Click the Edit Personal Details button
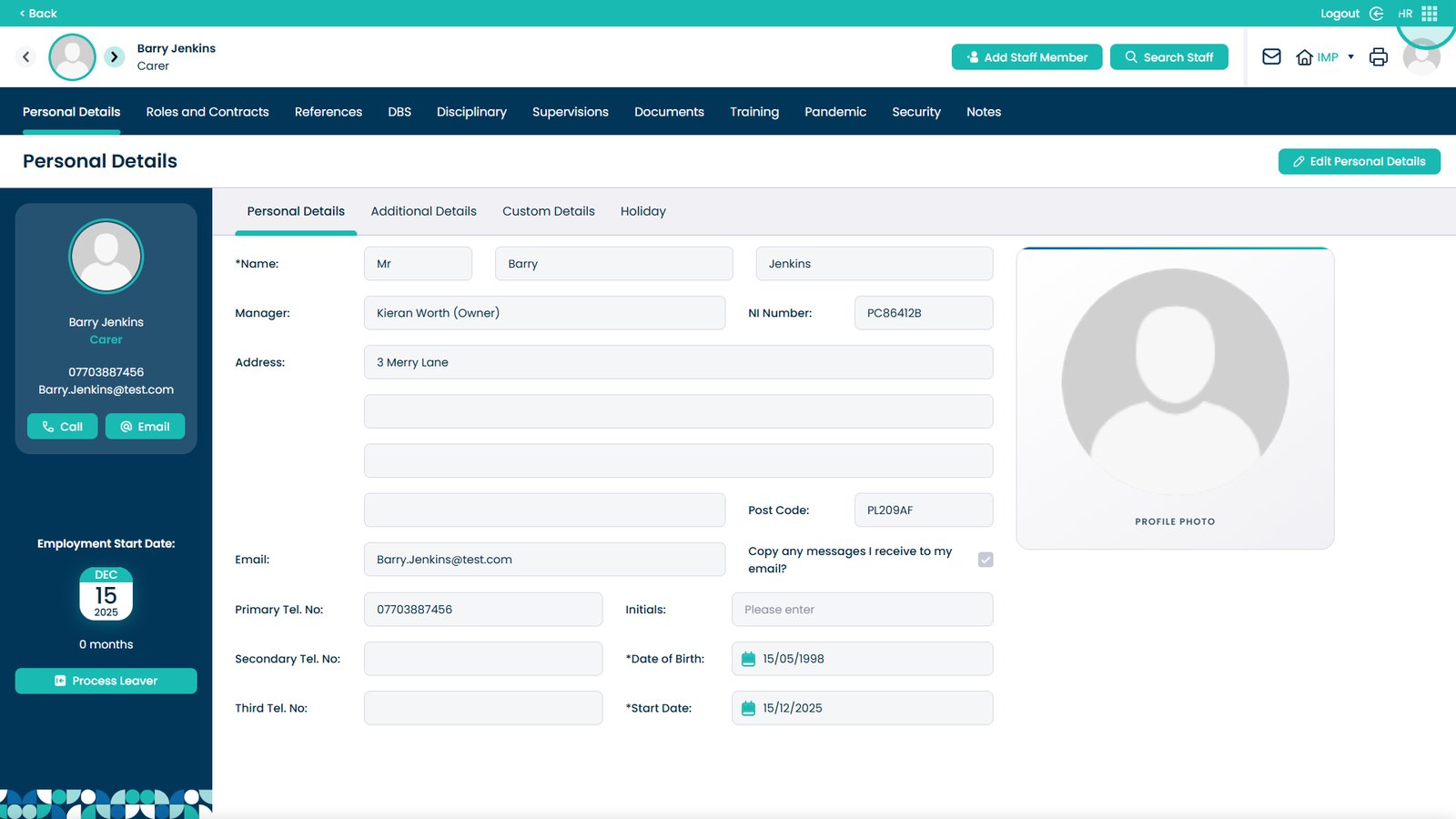Image resolution: width=1456 pixels, height=819 pixels. coord(1359,161)
